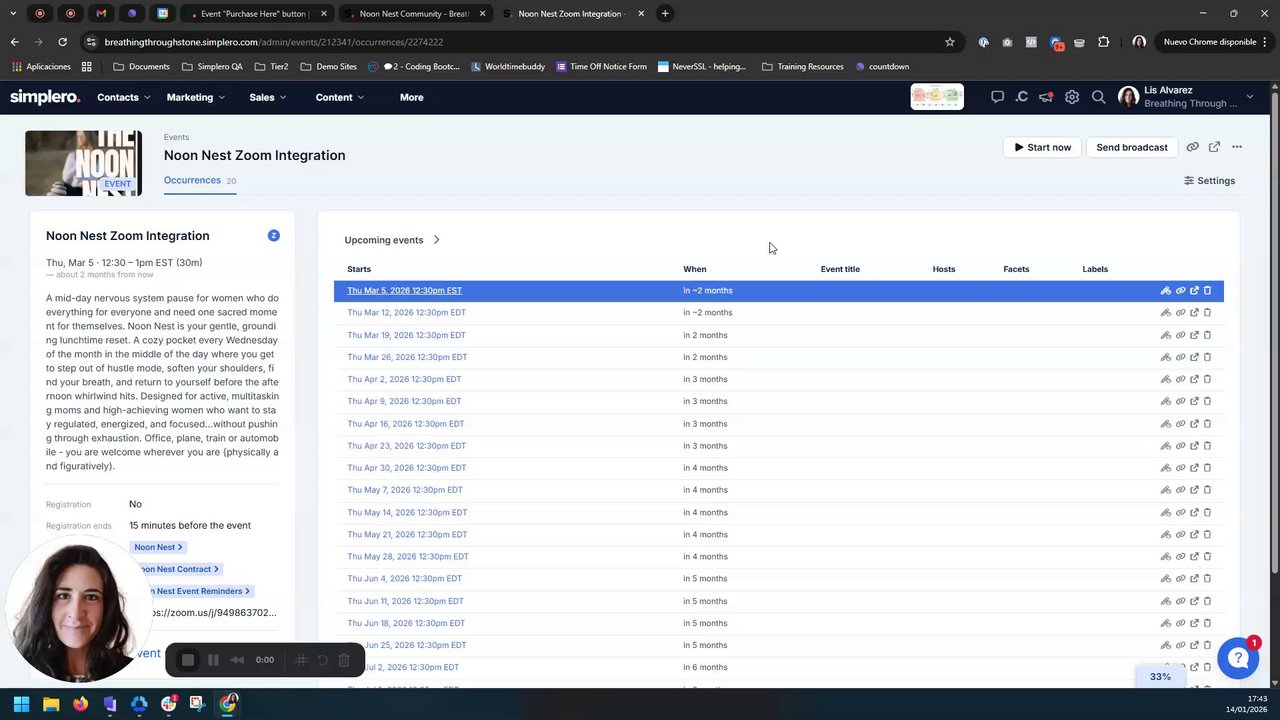This screenshot has height=720, width=1280.
Task: Click the Noon Nest tag link
Action: coord(158,547)
